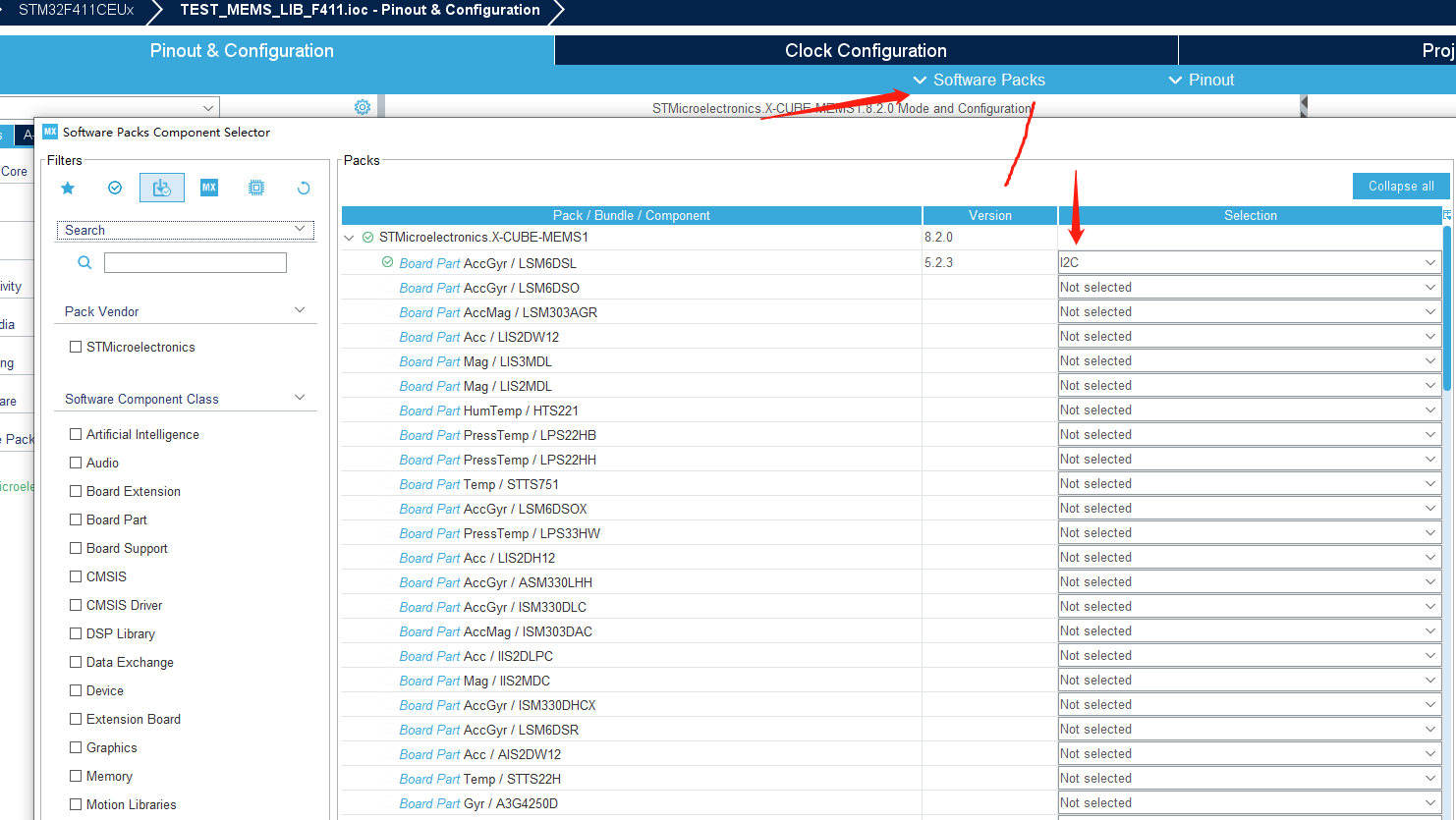
Task: Open the selection dropdown for LSM6DSR
Action: [x=1250, y=729]
